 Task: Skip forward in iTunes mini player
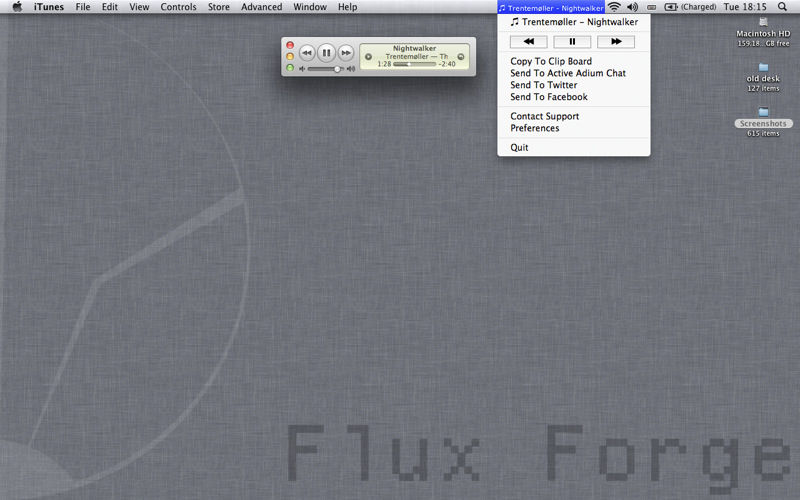tap(345, 53)
